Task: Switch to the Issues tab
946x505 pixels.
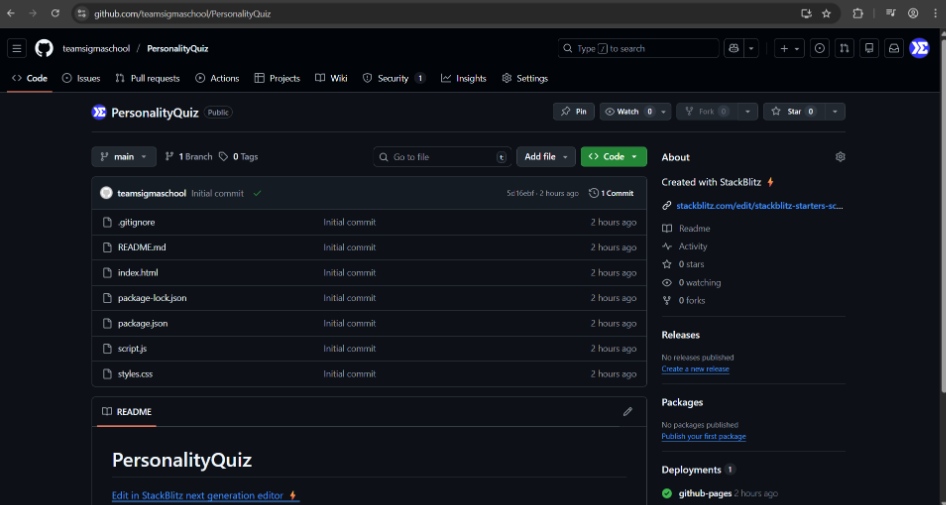Action: click(81, 78)
